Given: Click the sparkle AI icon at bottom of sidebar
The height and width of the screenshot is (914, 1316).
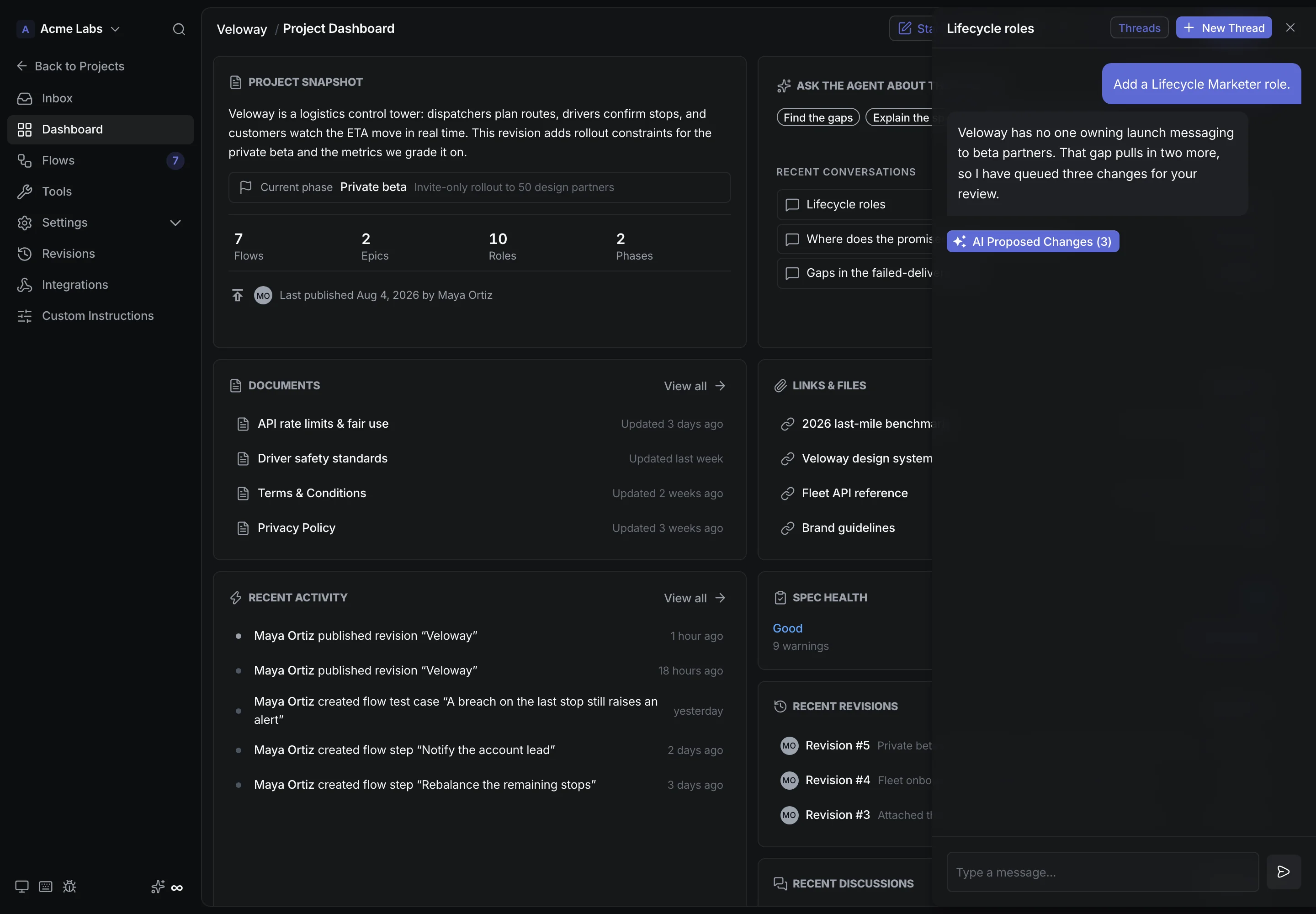Looking at the screenshot, I should click(x=158, y=887).
